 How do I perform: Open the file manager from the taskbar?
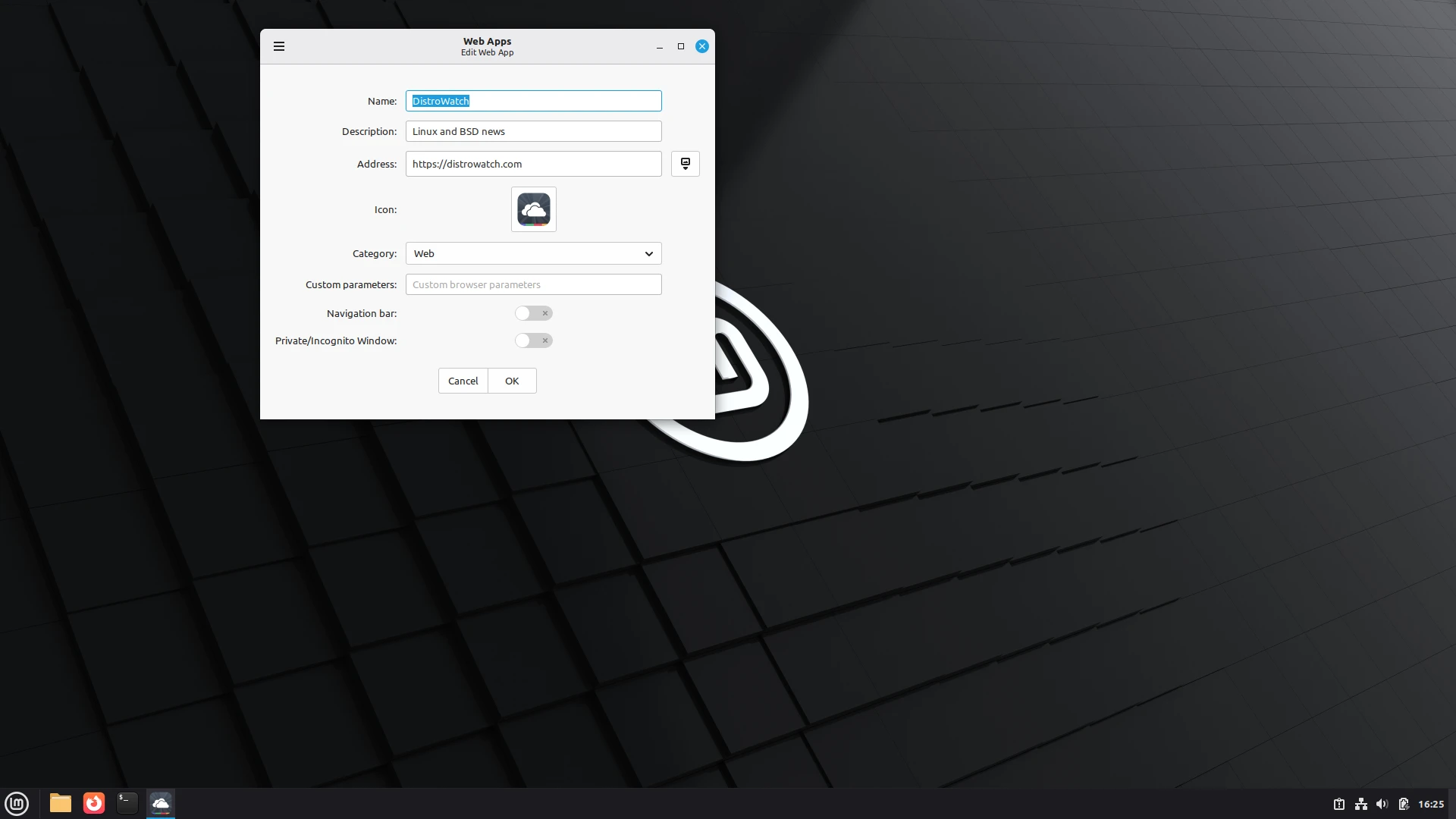pyautogui.click(x=60, y=803)
